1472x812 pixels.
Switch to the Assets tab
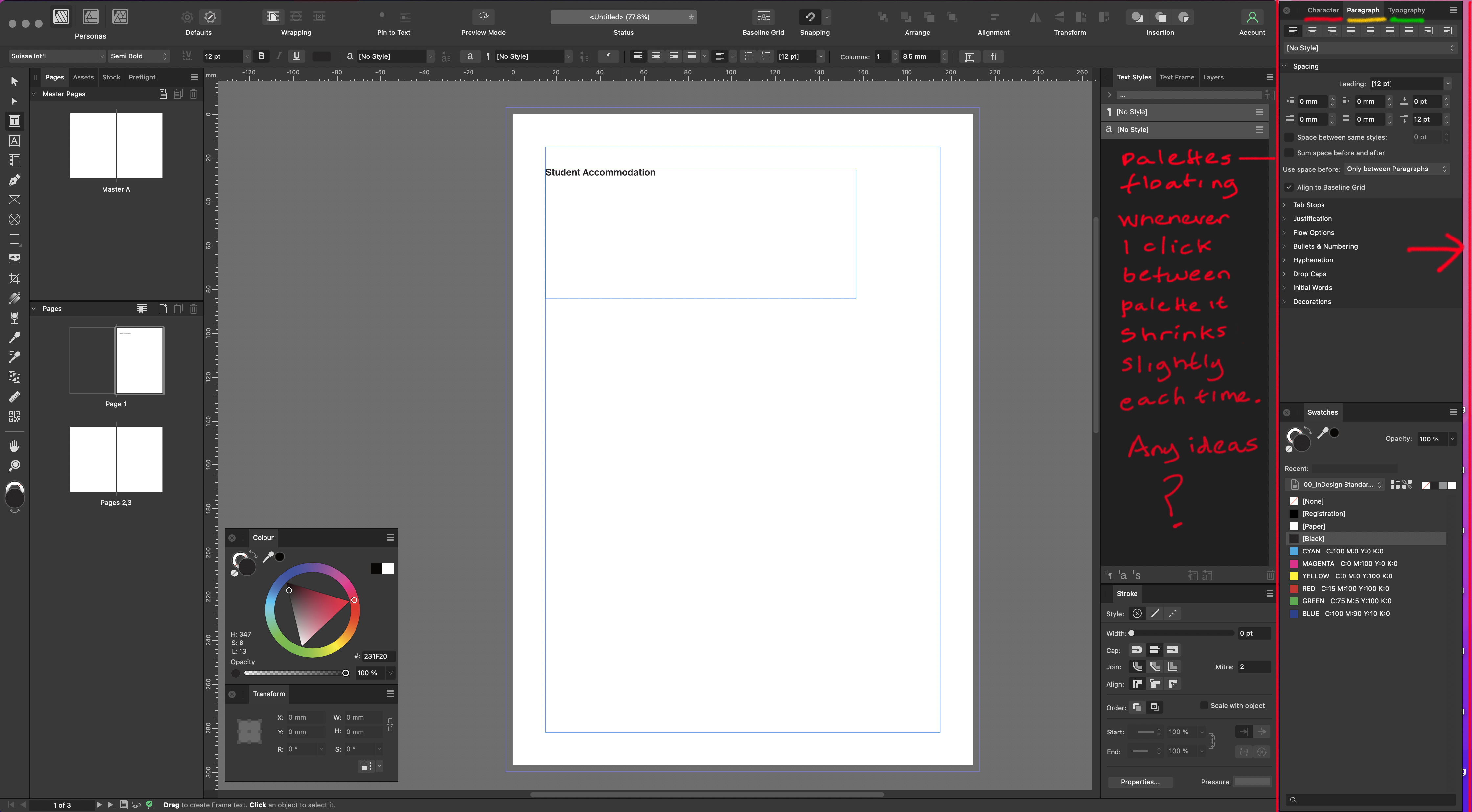click(x=83, y=77)
